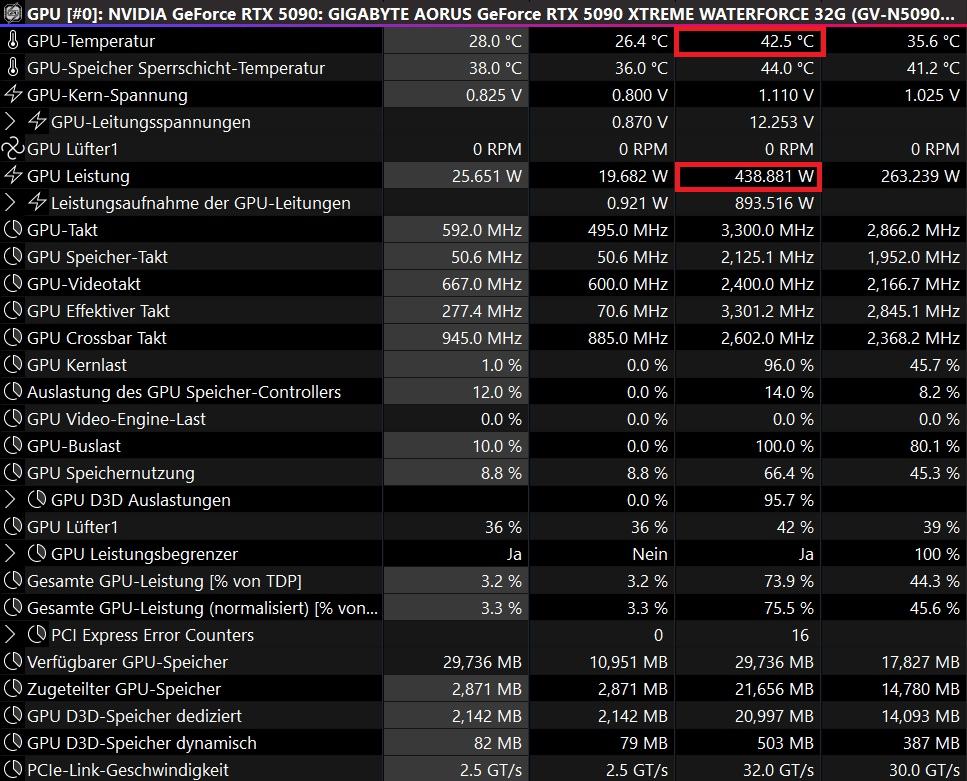Click gauge icon beside PCIe-Link-Geschwindigkeit
967x781 pixels.
click(x=13, y=770)
